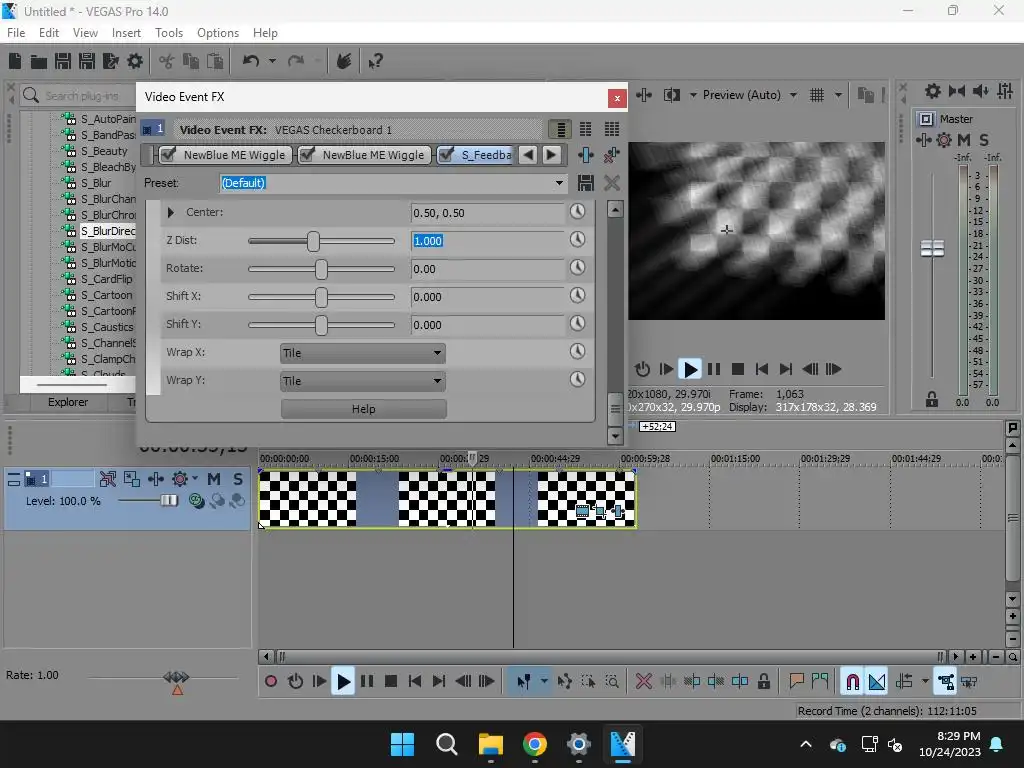Delete the current FX preset
Image resolution: width=1024 pixels, height=768 pixels.
coord(612,183)
